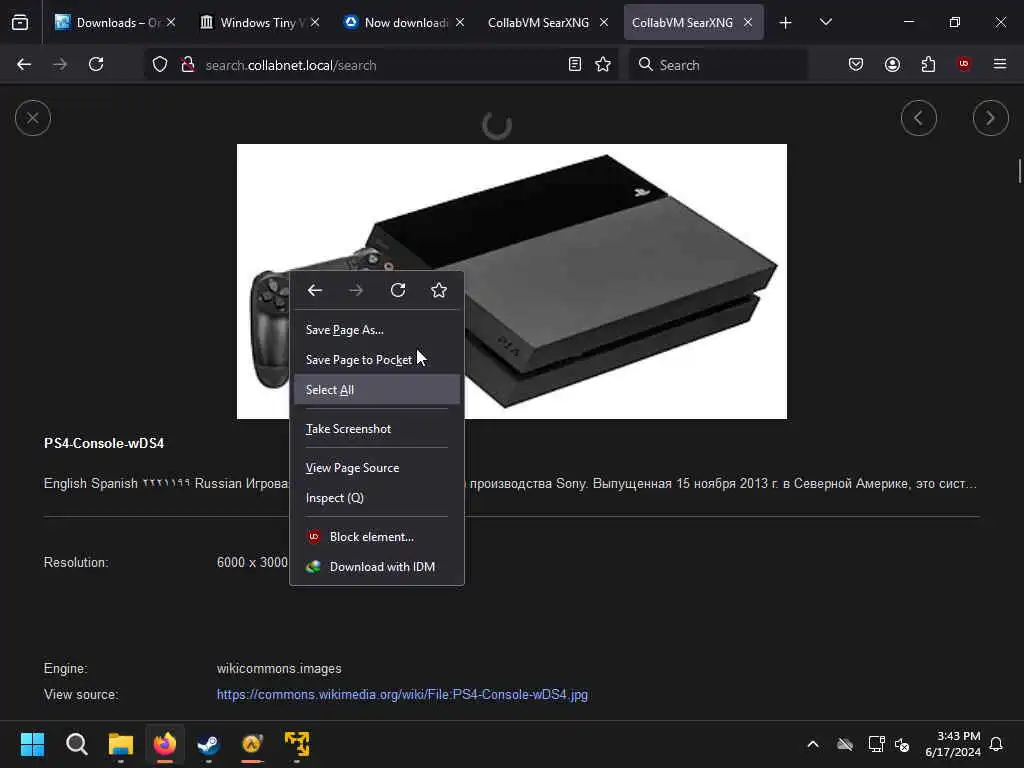The height and width of the screenshot is (768, 1024).
Task: Click reload icon in context menu
Action: coord(398,290)
